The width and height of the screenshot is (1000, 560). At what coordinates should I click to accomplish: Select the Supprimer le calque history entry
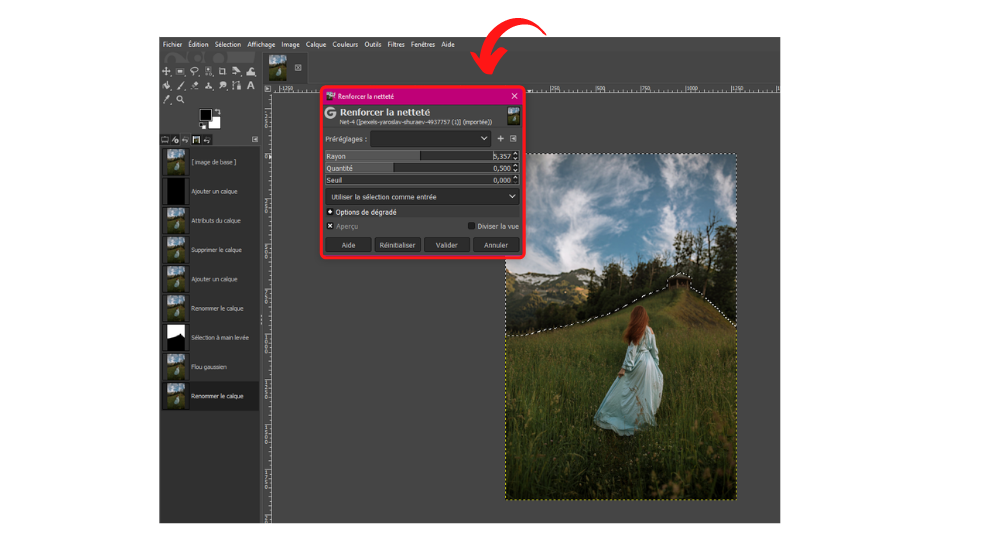point(210,250)
